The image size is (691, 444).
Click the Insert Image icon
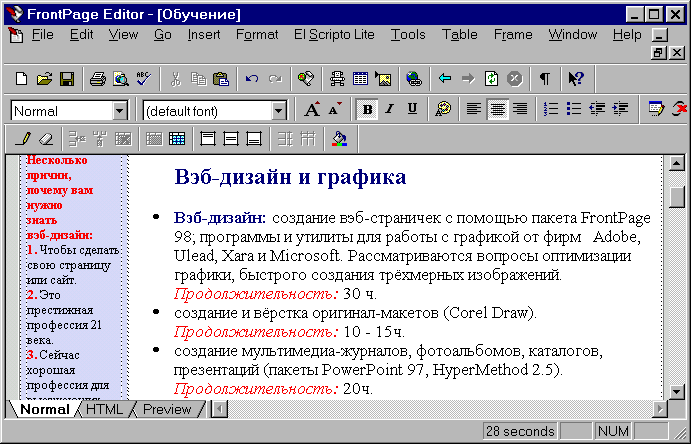tap(383, 78)
